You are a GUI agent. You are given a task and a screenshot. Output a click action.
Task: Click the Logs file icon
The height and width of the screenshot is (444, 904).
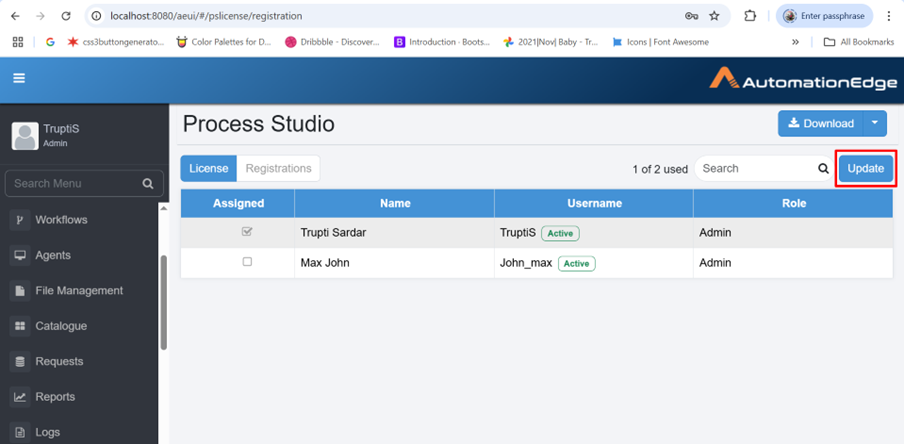click(x=20, y=432)
